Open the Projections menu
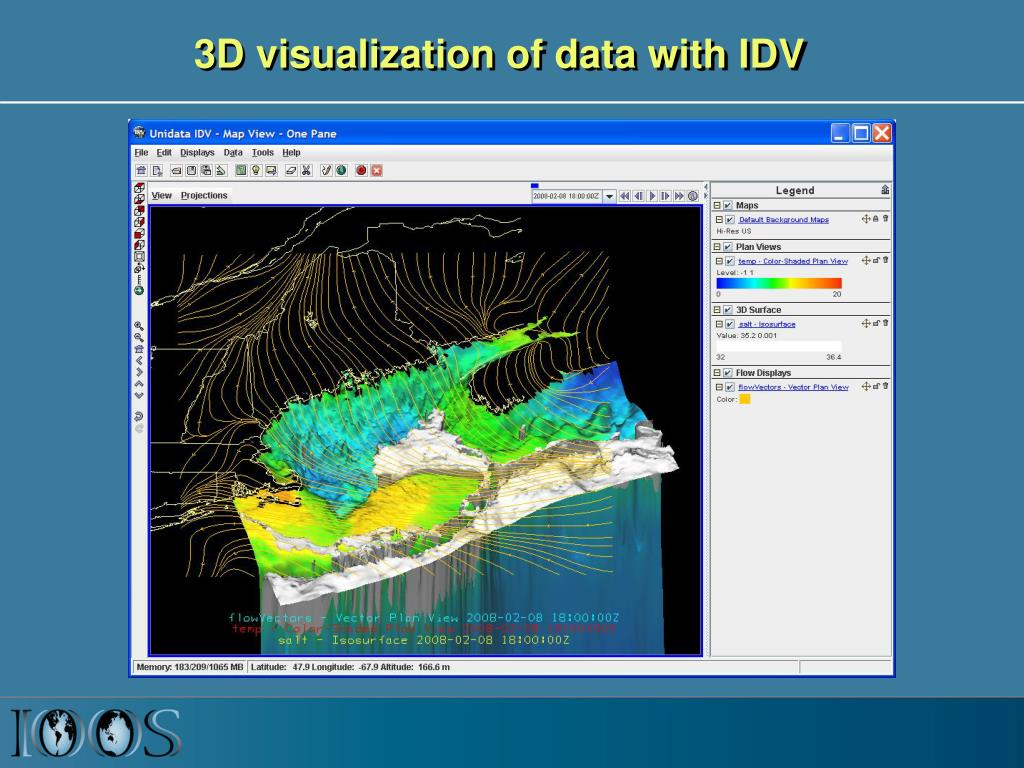The width and height of the screenshot is (1024, 768). [x=204, y=195]
